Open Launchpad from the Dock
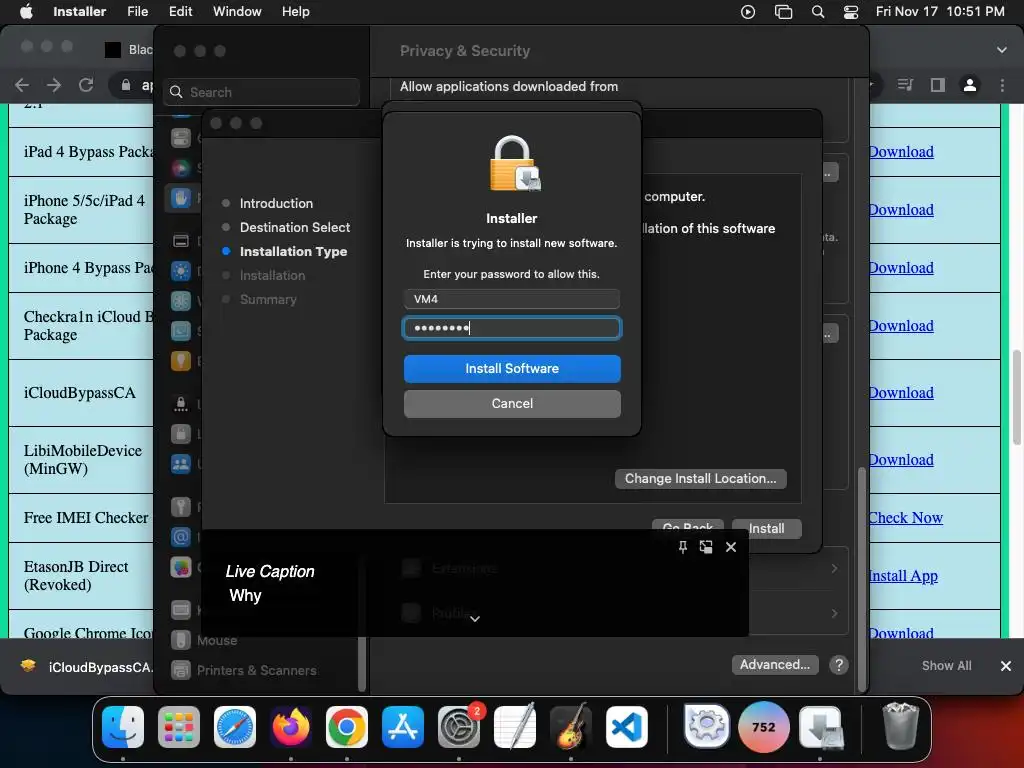1024x768 pixels. [x=179, y=727]
